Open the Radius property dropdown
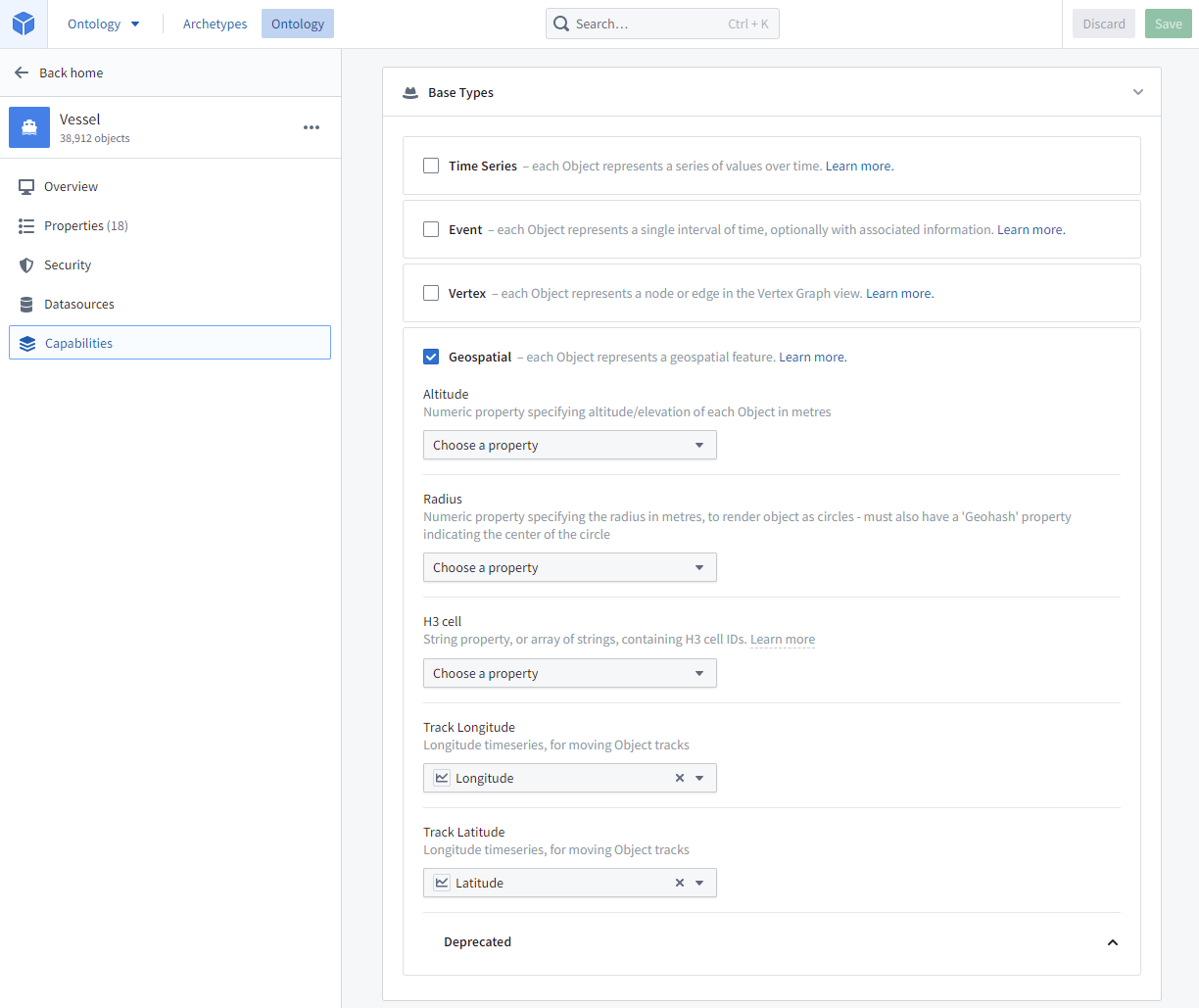Image resolution: width=1199 pixels, height=1008 pixels. [x=570, y=567]
